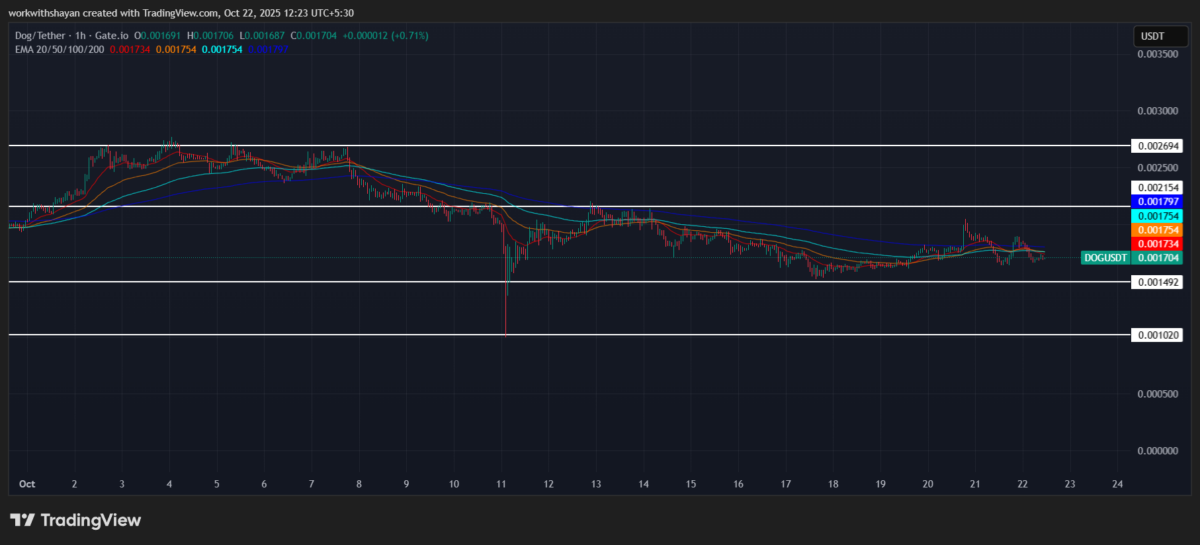Select the 0.001020 horizontal line price label
The width and height of the screenshot is (1200, 545).
click(1158, 335)
